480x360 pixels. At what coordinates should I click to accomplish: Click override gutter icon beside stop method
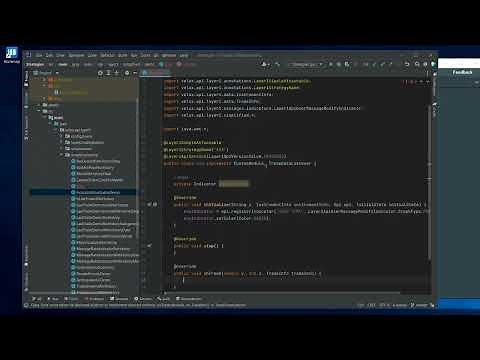pos(150,246)
